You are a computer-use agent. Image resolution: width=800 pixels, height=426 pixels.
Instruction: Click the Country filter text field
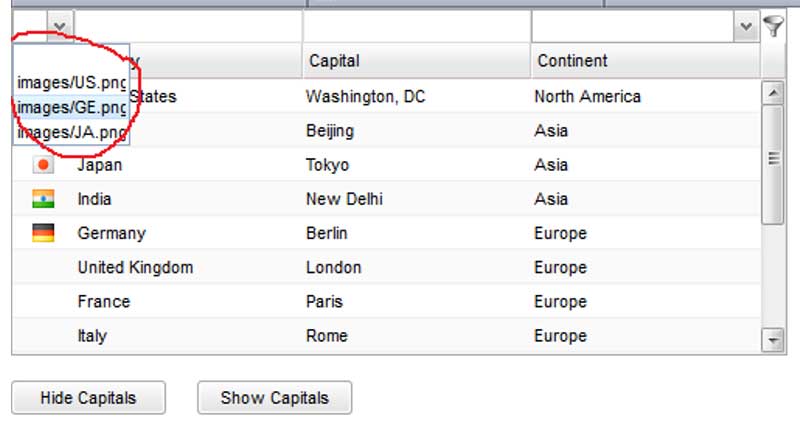pos(187,27)
